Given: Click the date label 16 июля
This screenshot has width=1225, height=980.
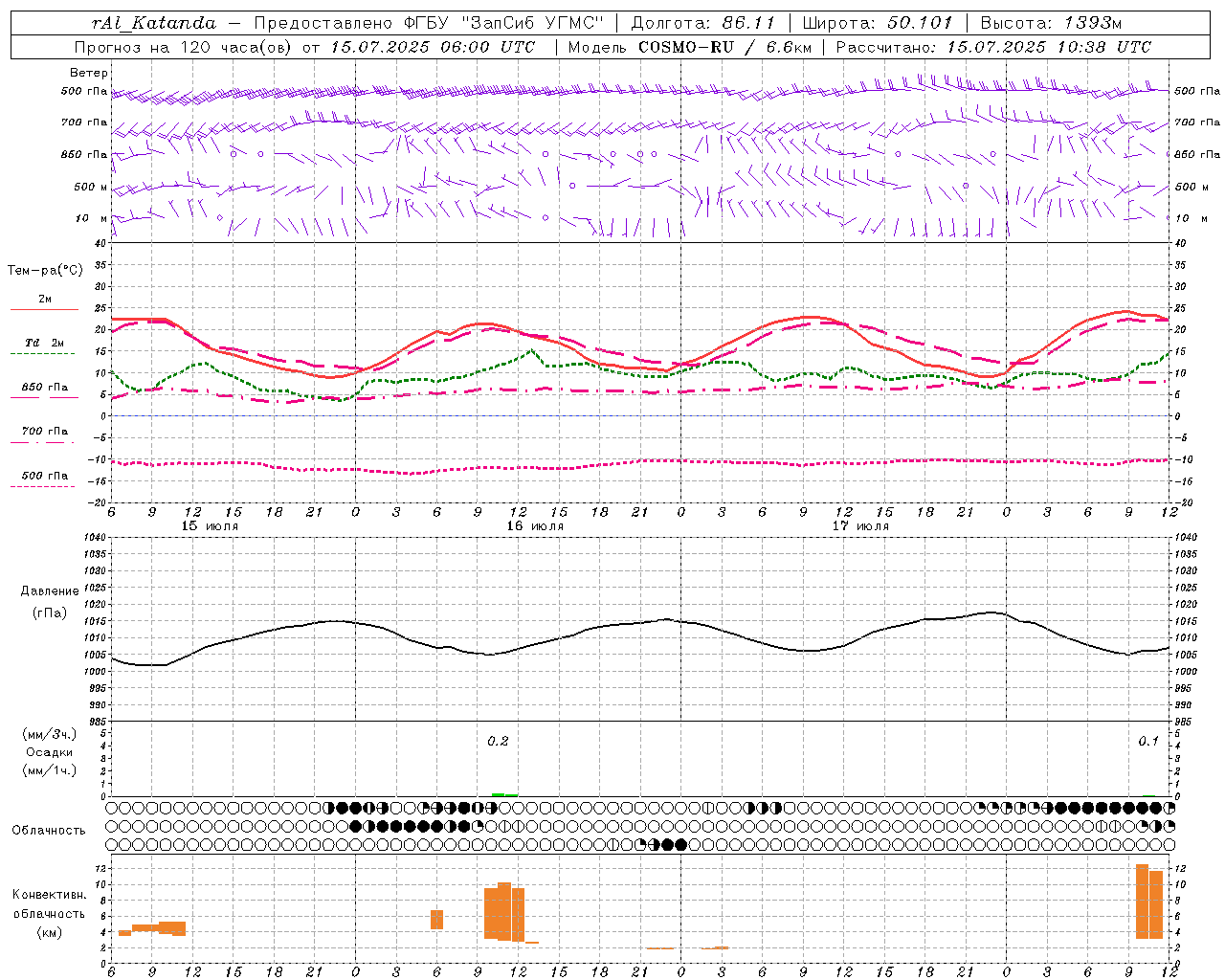Looking at the screenshot, I should tap(535, 526).
